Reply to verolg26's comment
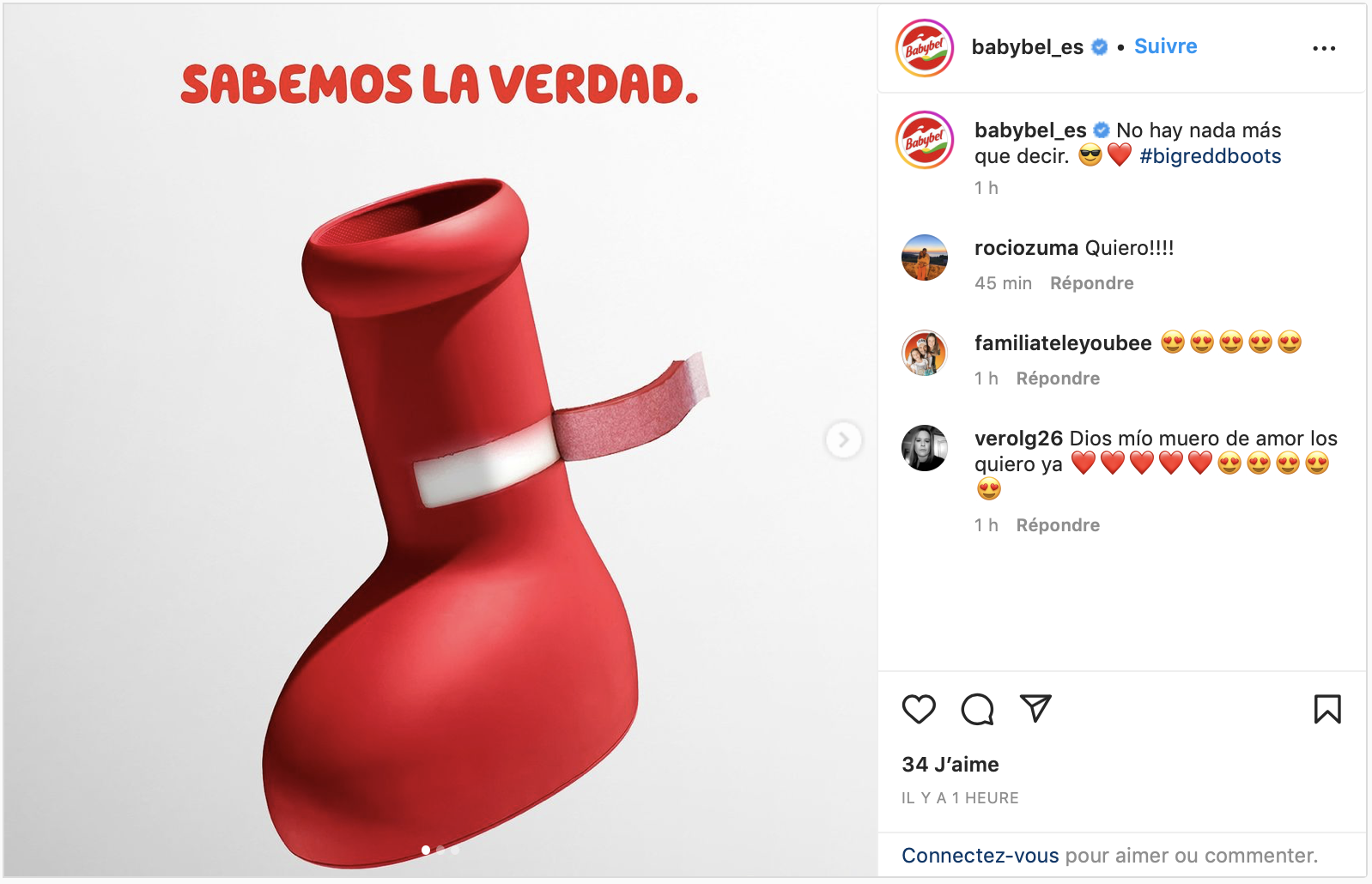 pyautogui.click(x=1058, y=525)
